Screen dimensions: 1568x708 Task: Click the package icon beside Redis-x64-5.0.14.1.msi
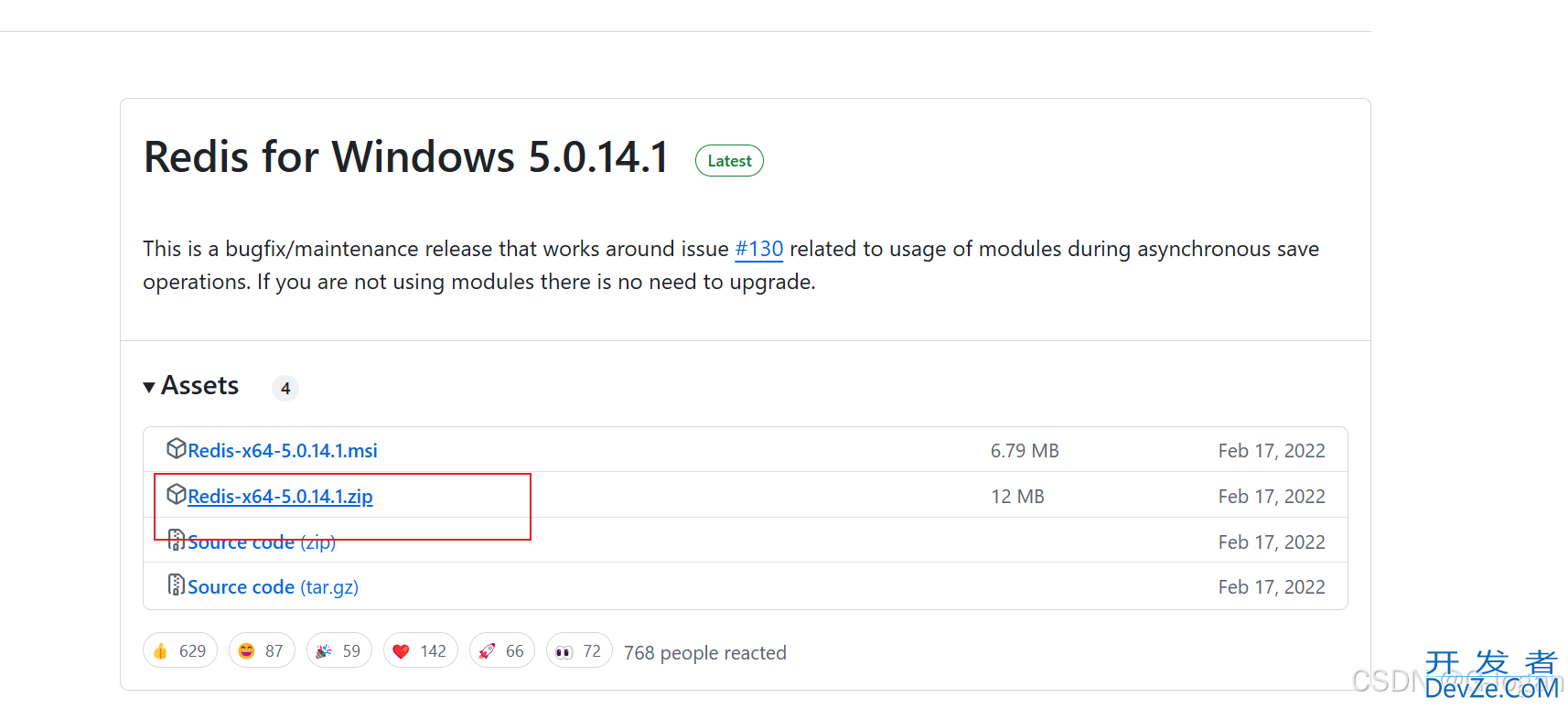tap(177, 449)
